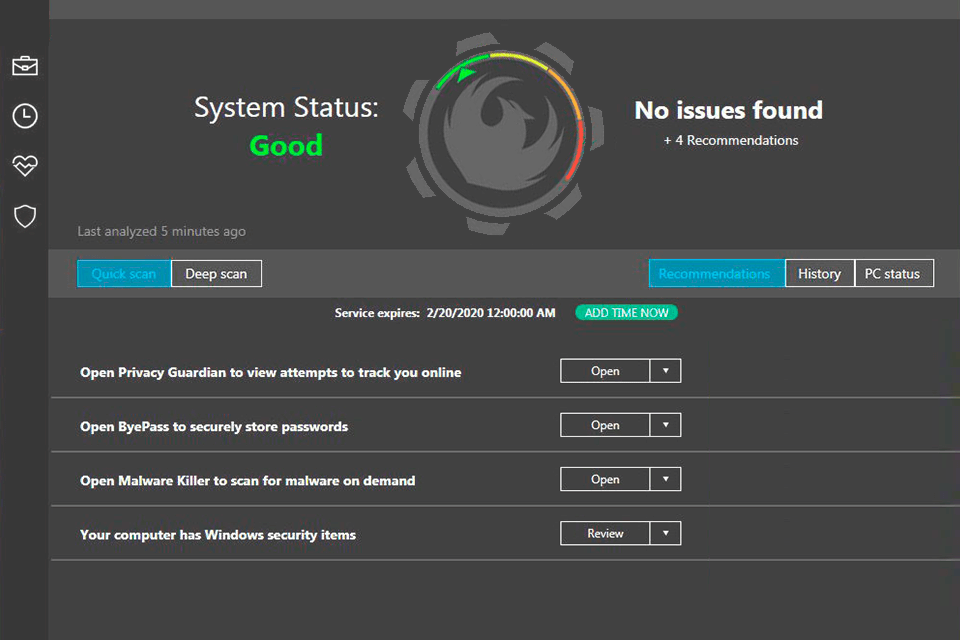Review the Windows security items
The width and height of the screenshot is (960, 640).
[605, 533]
